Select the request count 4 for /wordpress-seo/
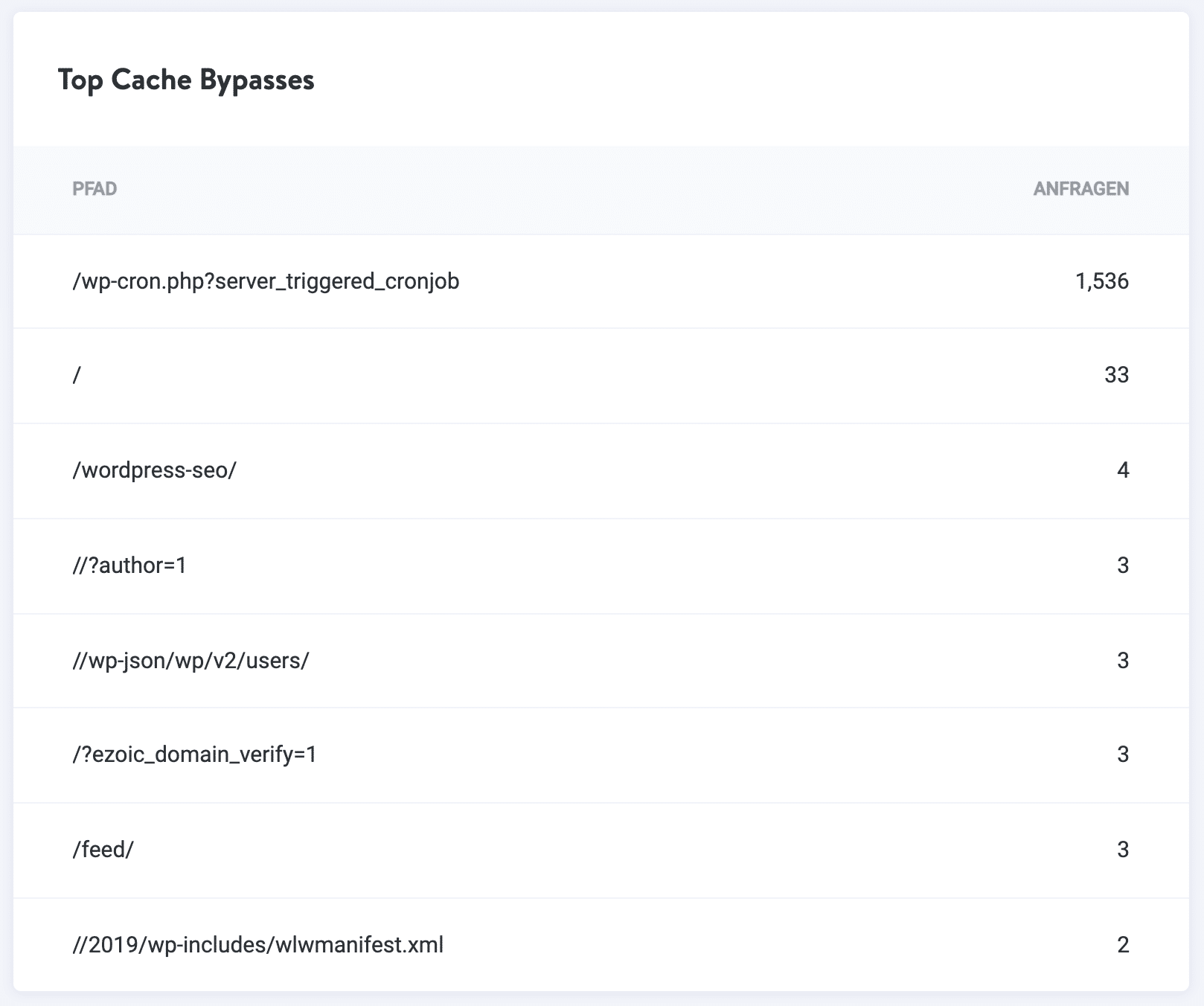 (1124, 470)
